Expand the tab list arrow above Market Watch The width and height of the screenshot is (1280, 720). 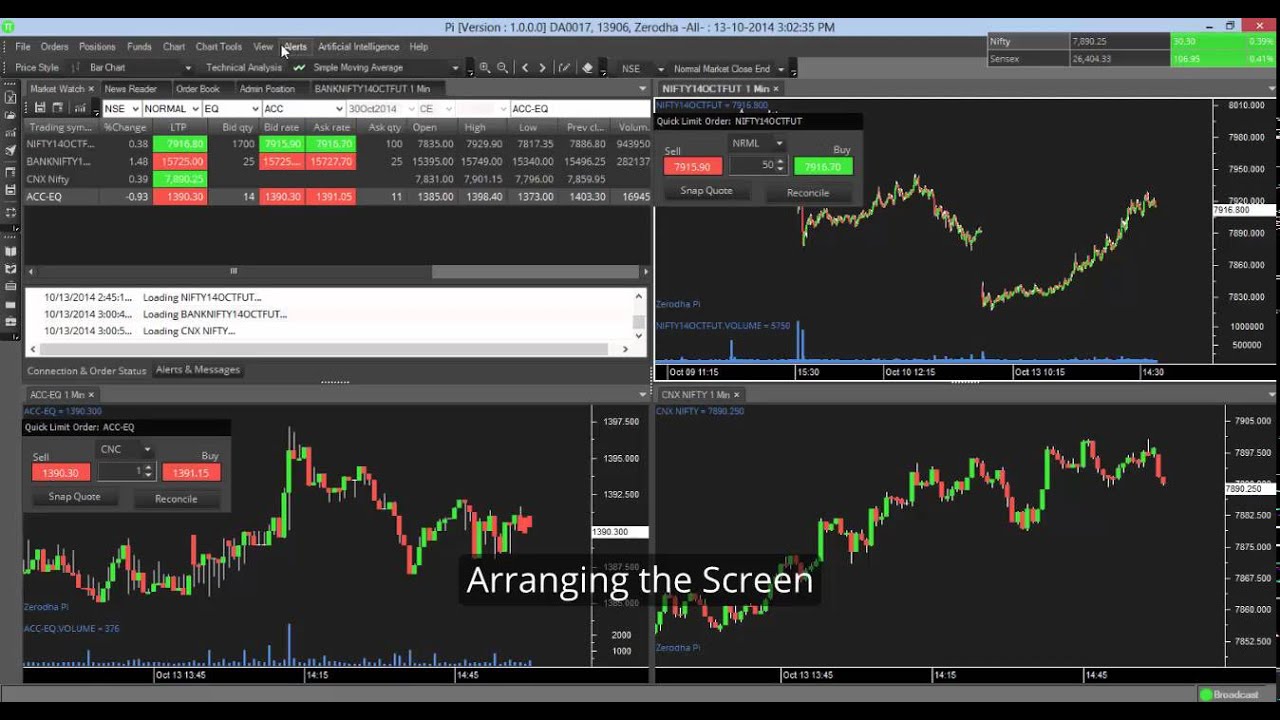pos(642,89)
